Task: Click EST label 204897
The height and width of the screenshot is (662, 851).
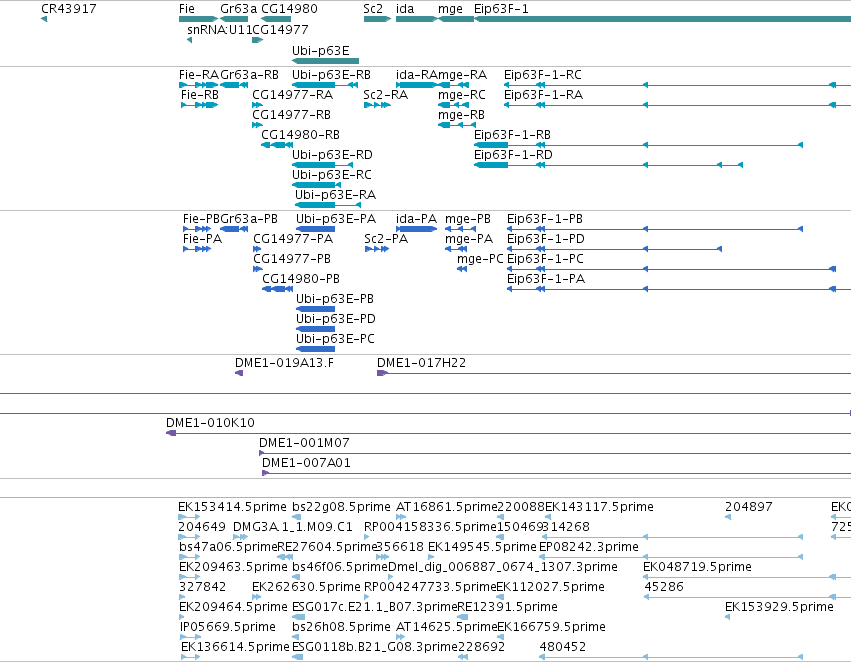Action: pyautogui.click(x=748, y=507)
